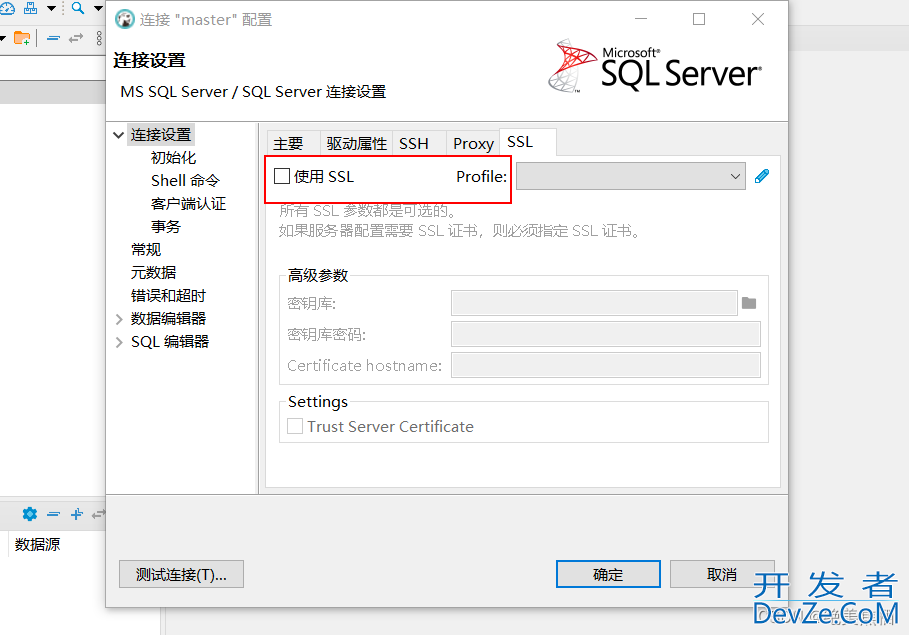The image size is (909, 635).
Task: Click the pencil edit profile icon
Action: coord(762,176)
